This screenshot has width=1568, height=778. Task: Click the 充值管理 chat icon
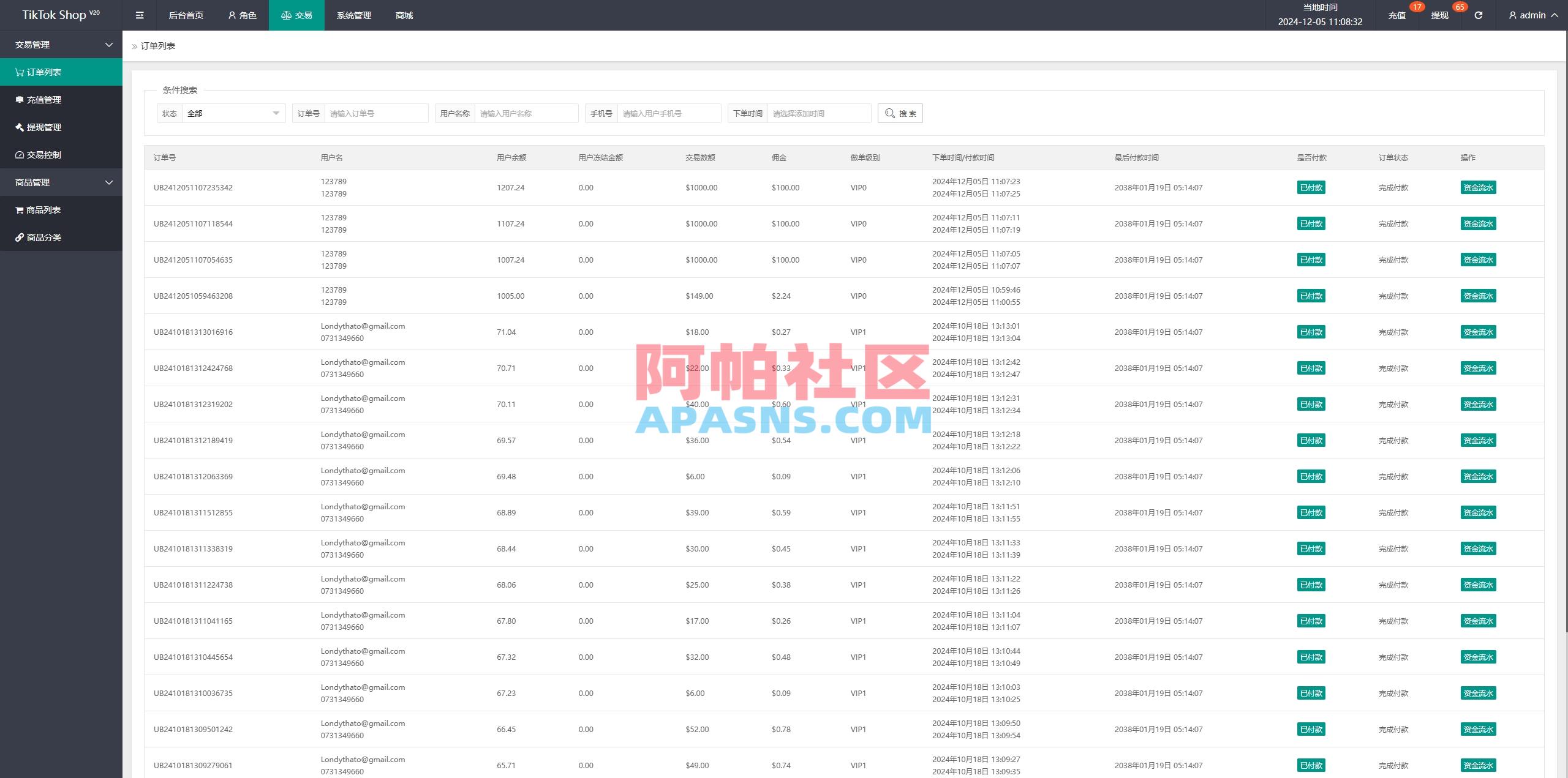18,99
